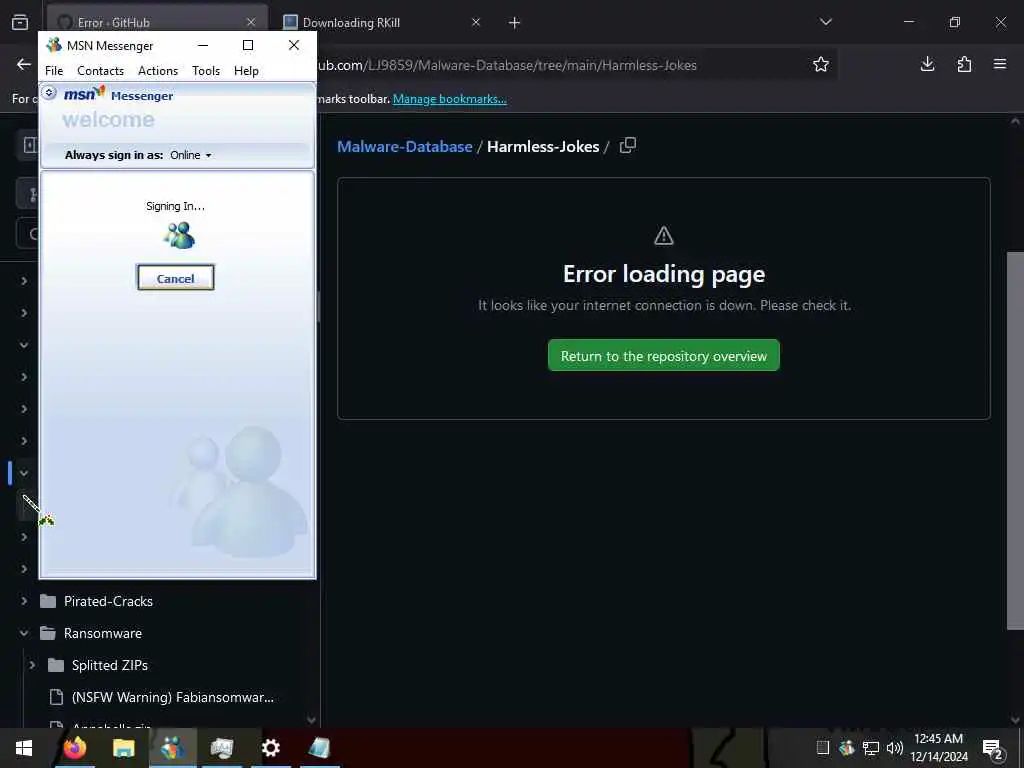1024x768 pixels.
Task: Click the round collapse arrow beside msn logo
Action: click(49, 93)
